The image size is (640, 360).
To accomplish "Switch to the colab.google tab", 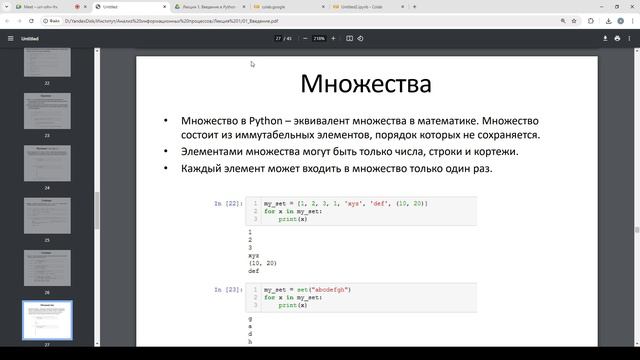I will pos(288,7).
